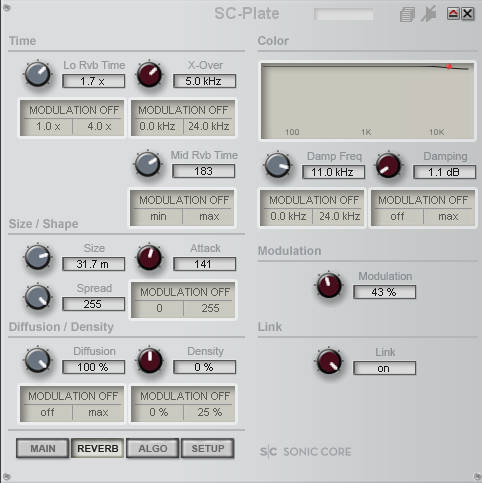Click the Density knob
Screen dimensions: 482x483
click(150, 360)
